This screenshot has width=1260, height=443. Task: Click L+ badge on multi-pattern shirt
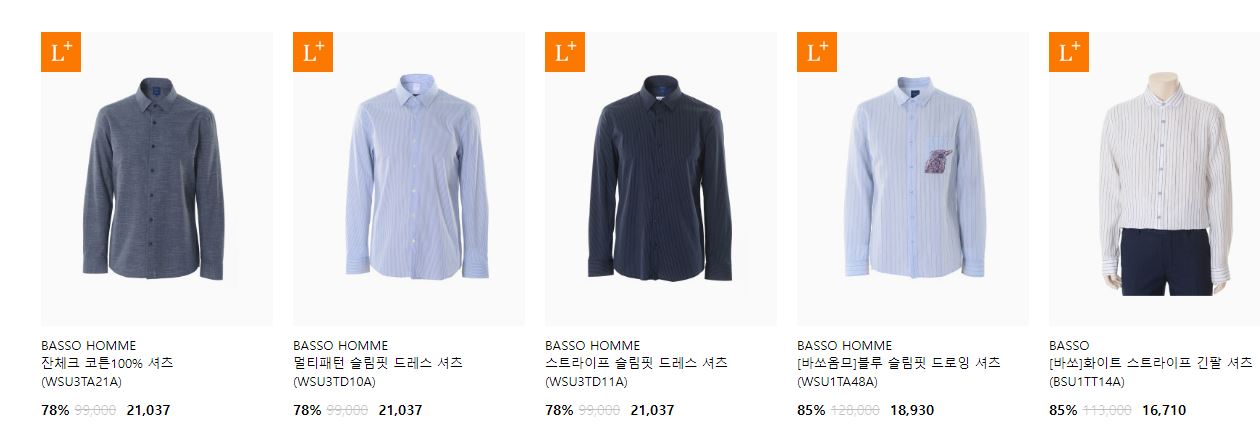click(x=313, y=53)
